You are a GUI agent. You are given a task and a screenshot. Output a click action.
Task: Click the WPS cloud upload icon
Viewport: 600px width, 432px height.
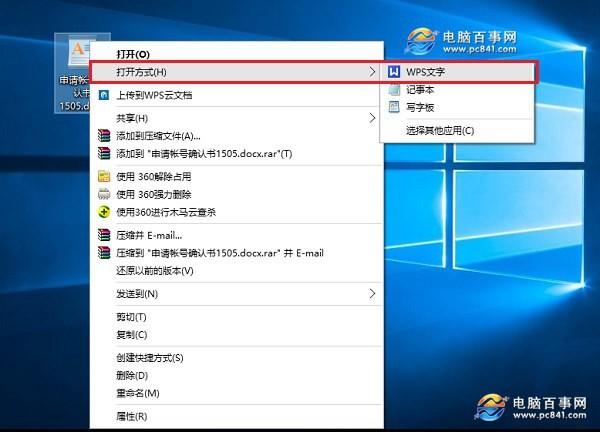coord(104,95)
